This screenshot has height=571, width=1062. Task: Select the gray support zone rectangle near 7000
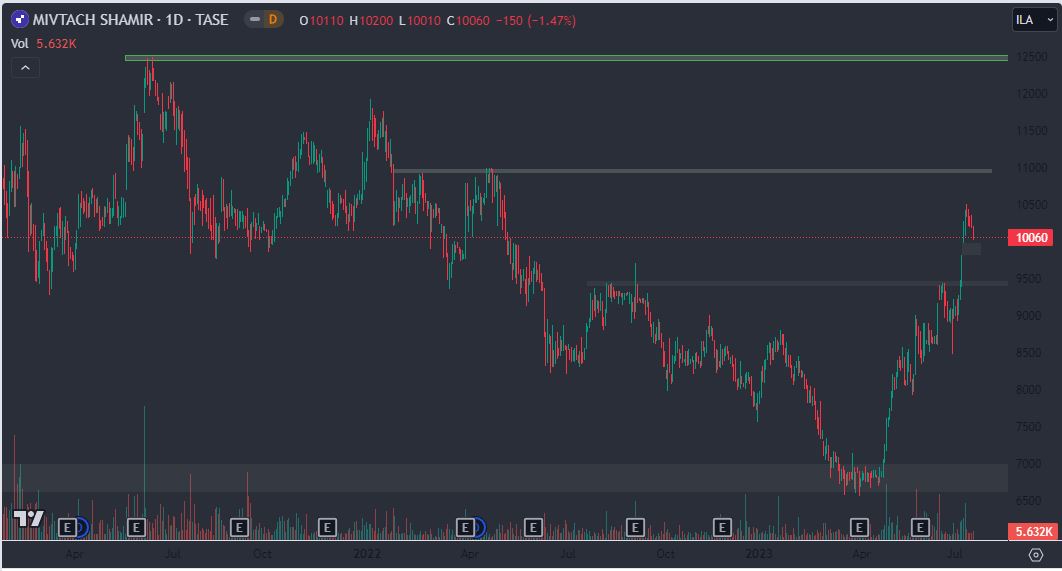pyautogui.click(x=505, y=478)
